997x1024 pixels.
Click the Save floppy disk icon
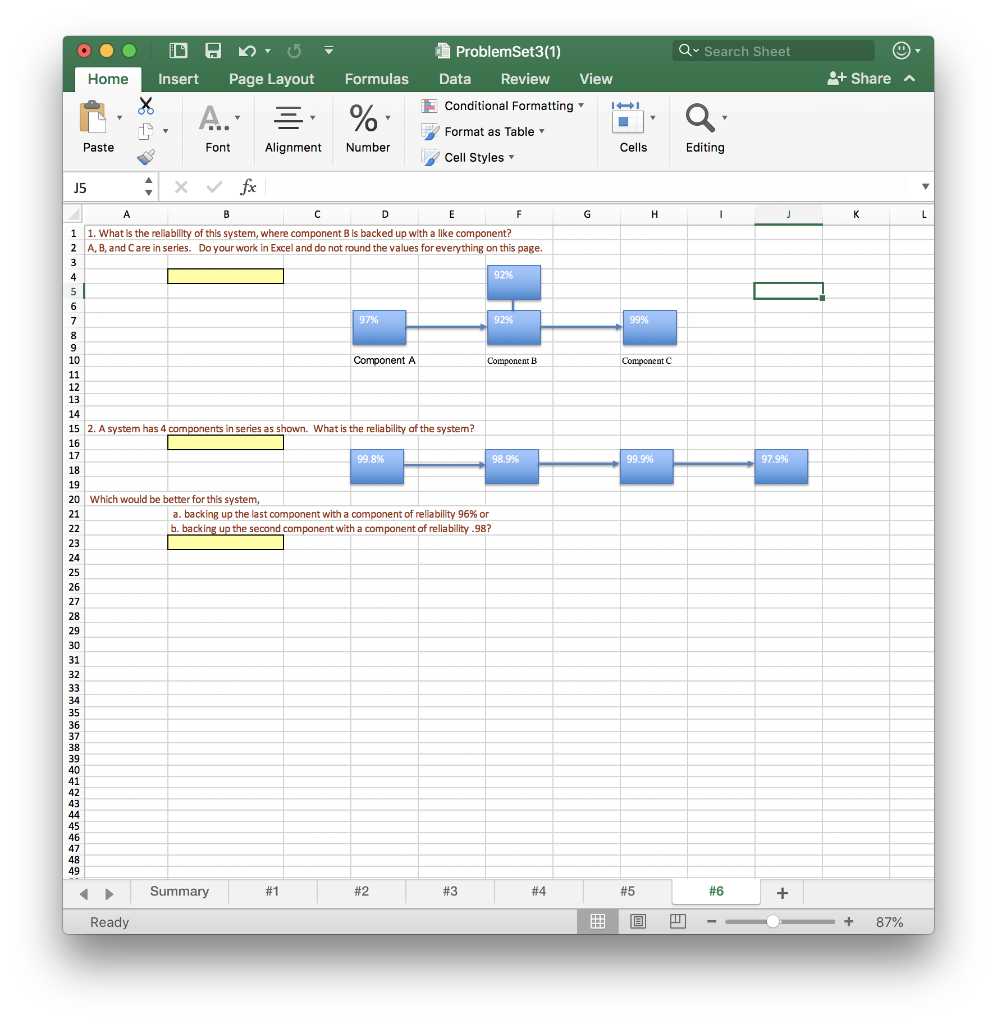click(x=213, y=51)
